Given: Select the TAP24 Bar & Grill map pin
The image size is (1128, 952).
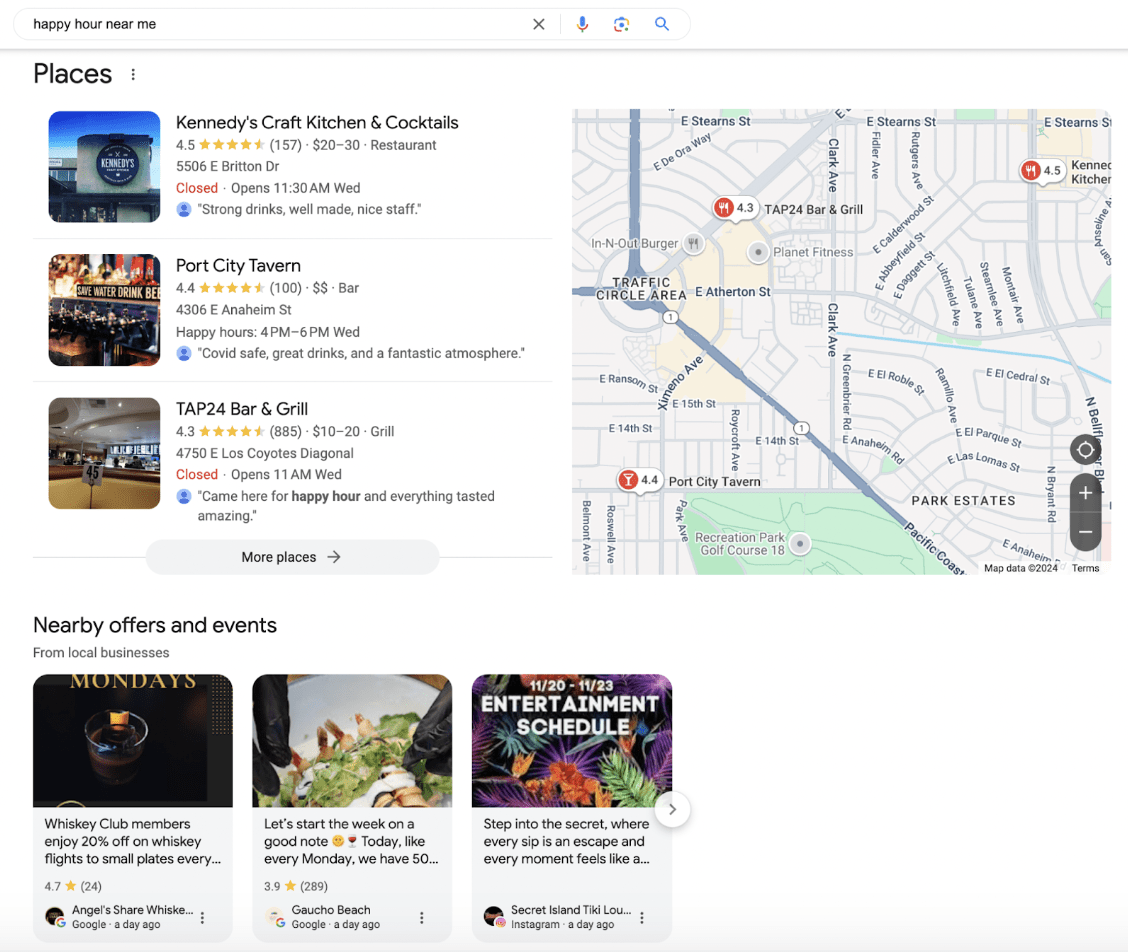Looking at the screenshot, I should (725, 208).
